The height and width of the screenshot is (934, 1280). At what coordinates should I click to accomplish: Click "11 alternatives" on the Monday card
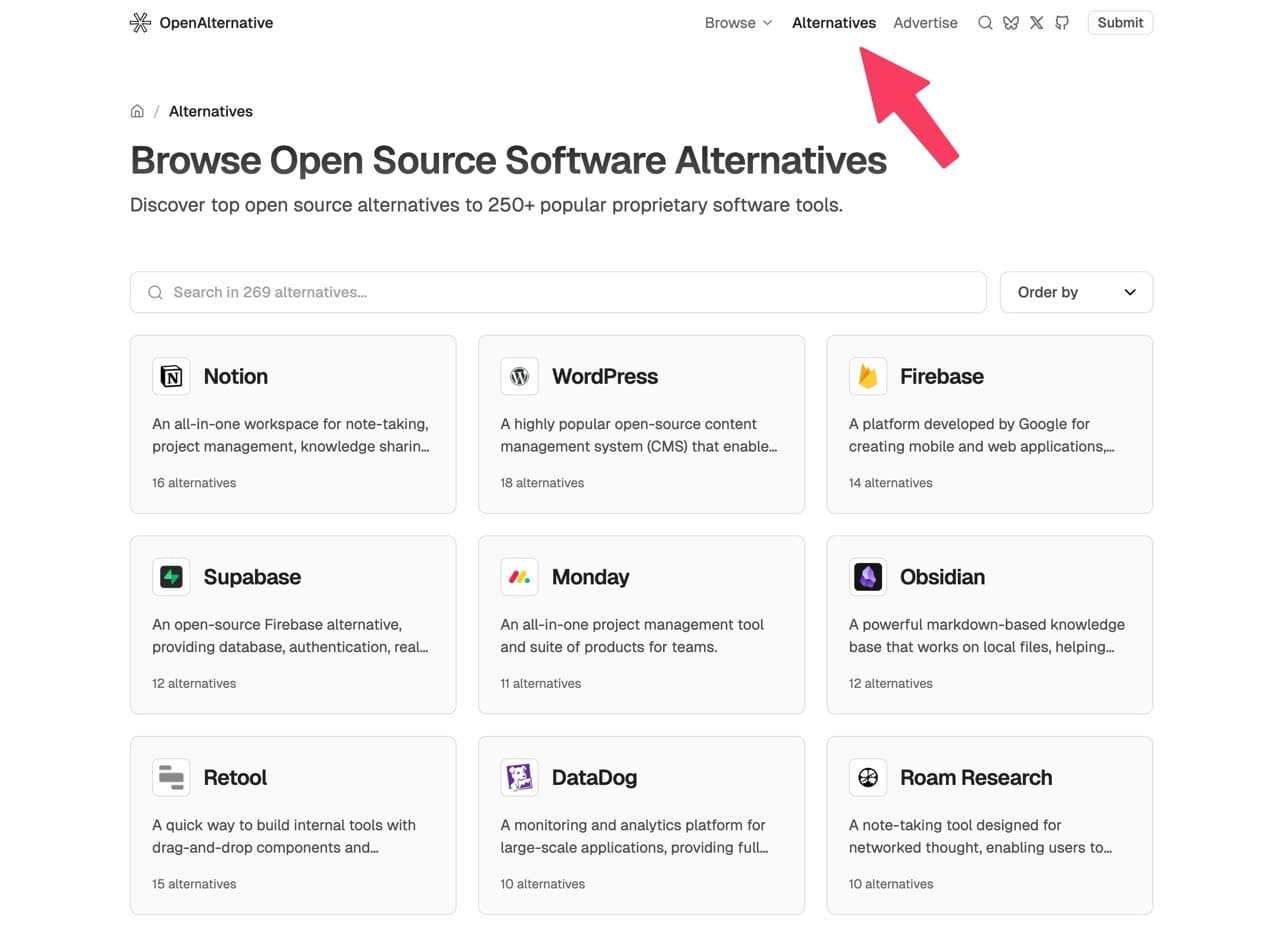point(541,684)
